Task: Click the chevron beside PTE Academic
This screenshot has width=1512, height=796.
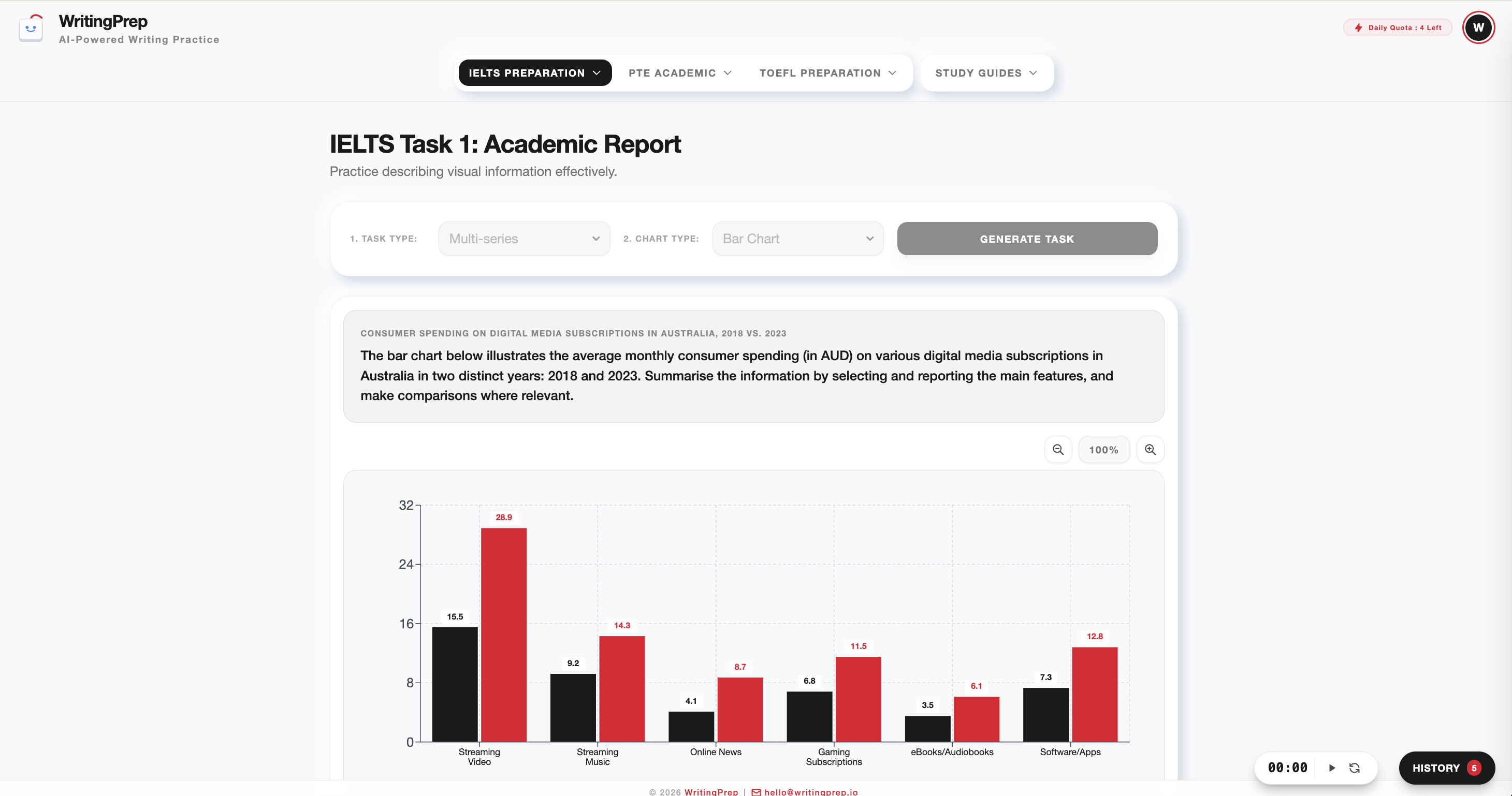Action: [x=728, y=73]
